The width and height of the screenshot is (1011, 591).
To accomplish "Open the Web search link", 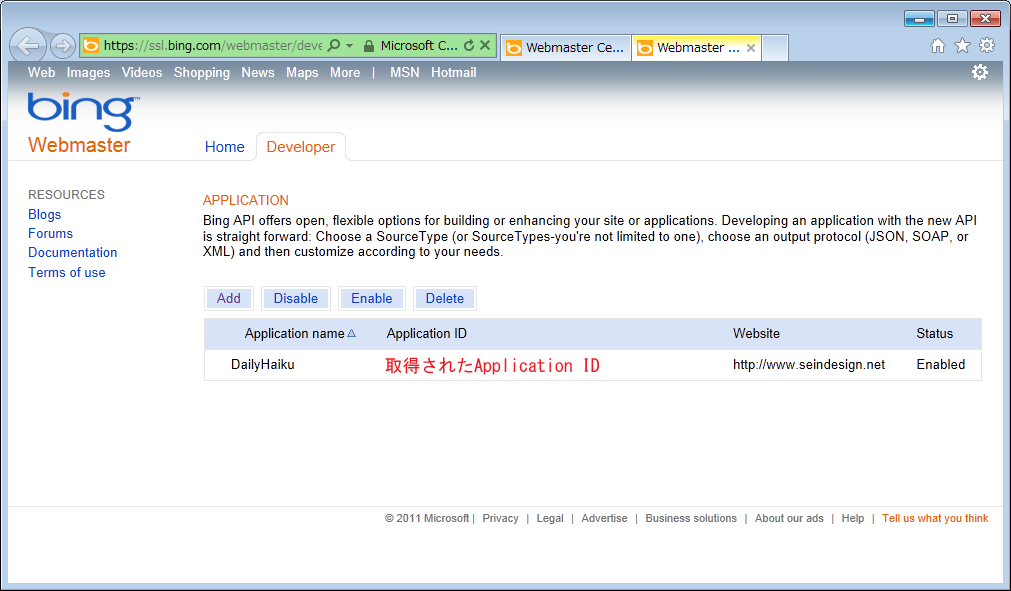I will [41, 73].
